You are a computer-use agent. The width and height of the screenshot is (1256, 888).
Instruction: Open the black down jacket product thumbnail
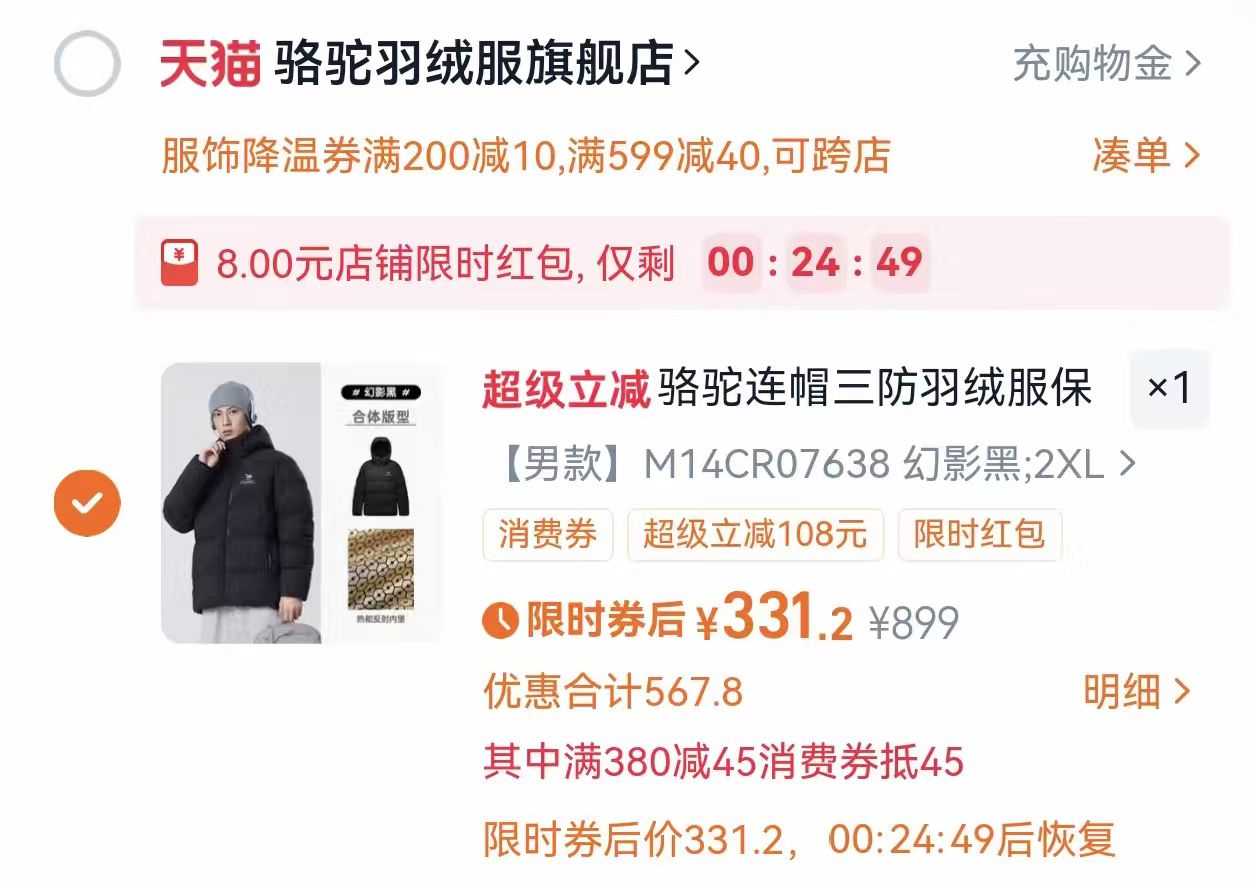click(301, 502)
